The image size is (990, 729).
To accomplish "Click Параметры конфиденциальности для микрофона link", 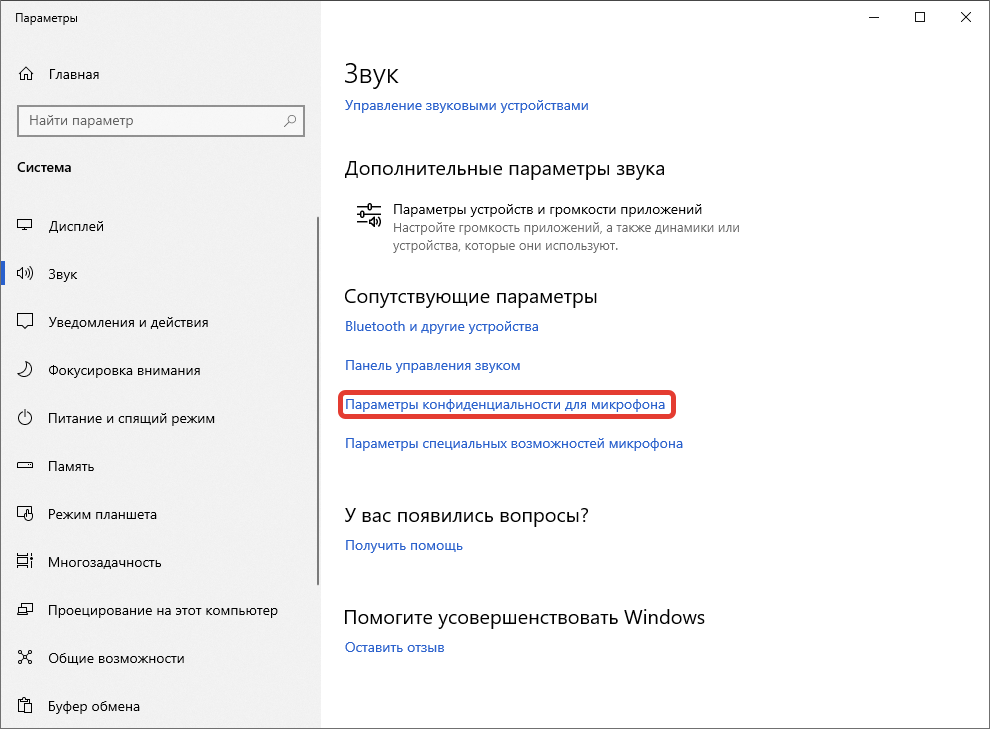I will (505, 405).
